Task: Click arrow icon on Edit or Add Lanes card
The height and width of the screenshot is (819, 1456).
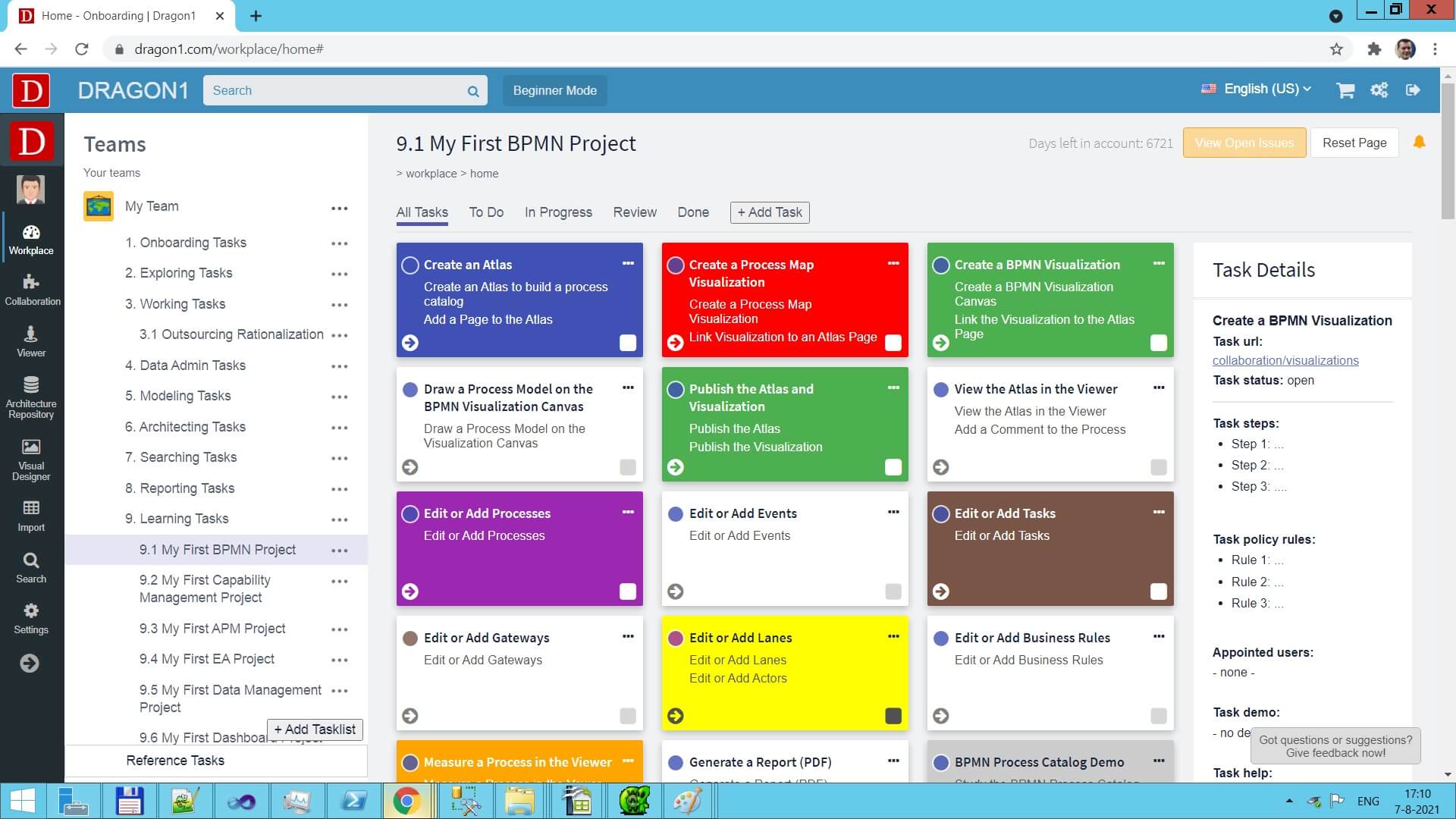Action: pos(675,716)
